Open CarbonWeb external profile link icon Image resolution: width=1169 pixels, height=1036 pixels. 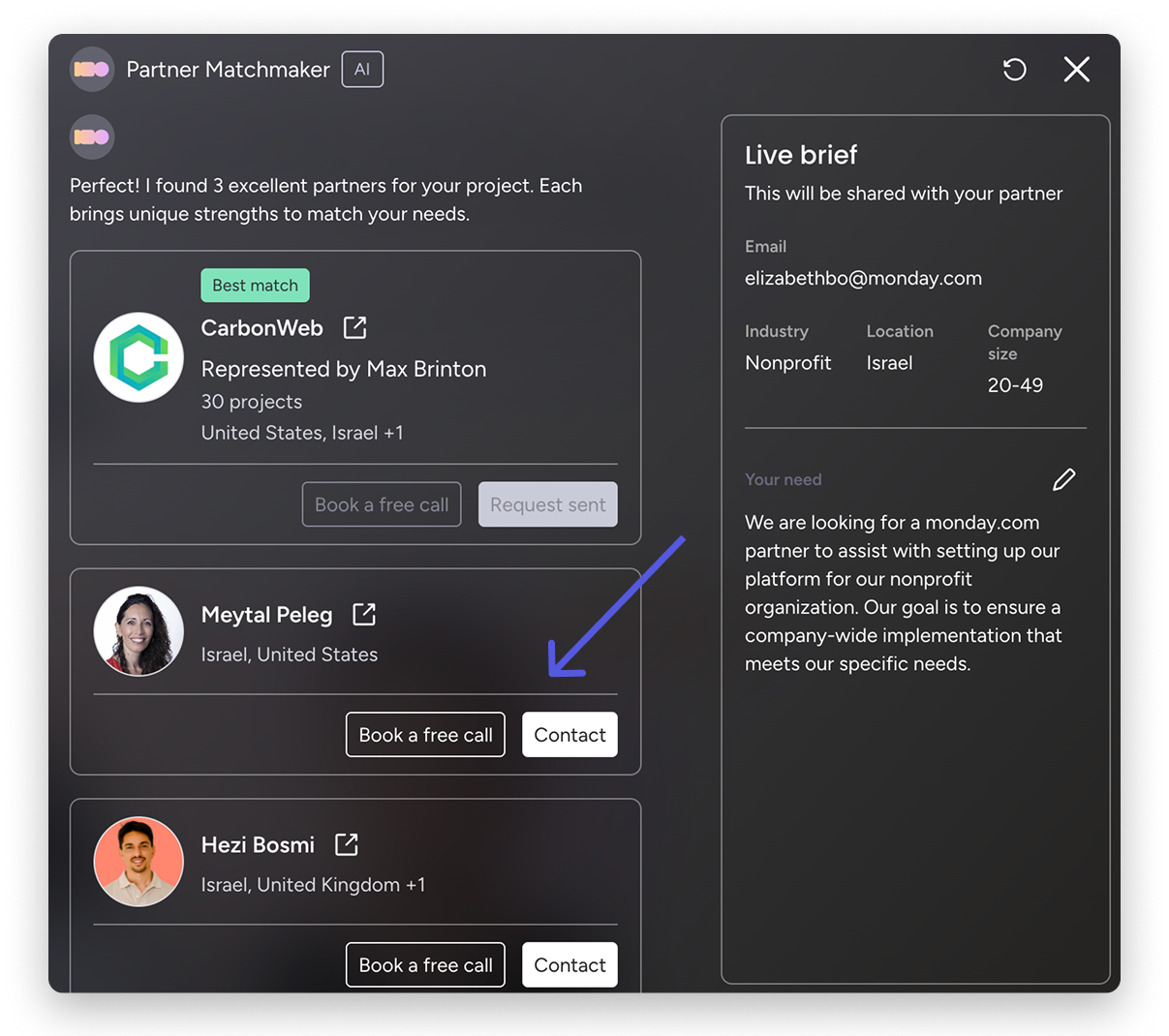coord(355,327)
